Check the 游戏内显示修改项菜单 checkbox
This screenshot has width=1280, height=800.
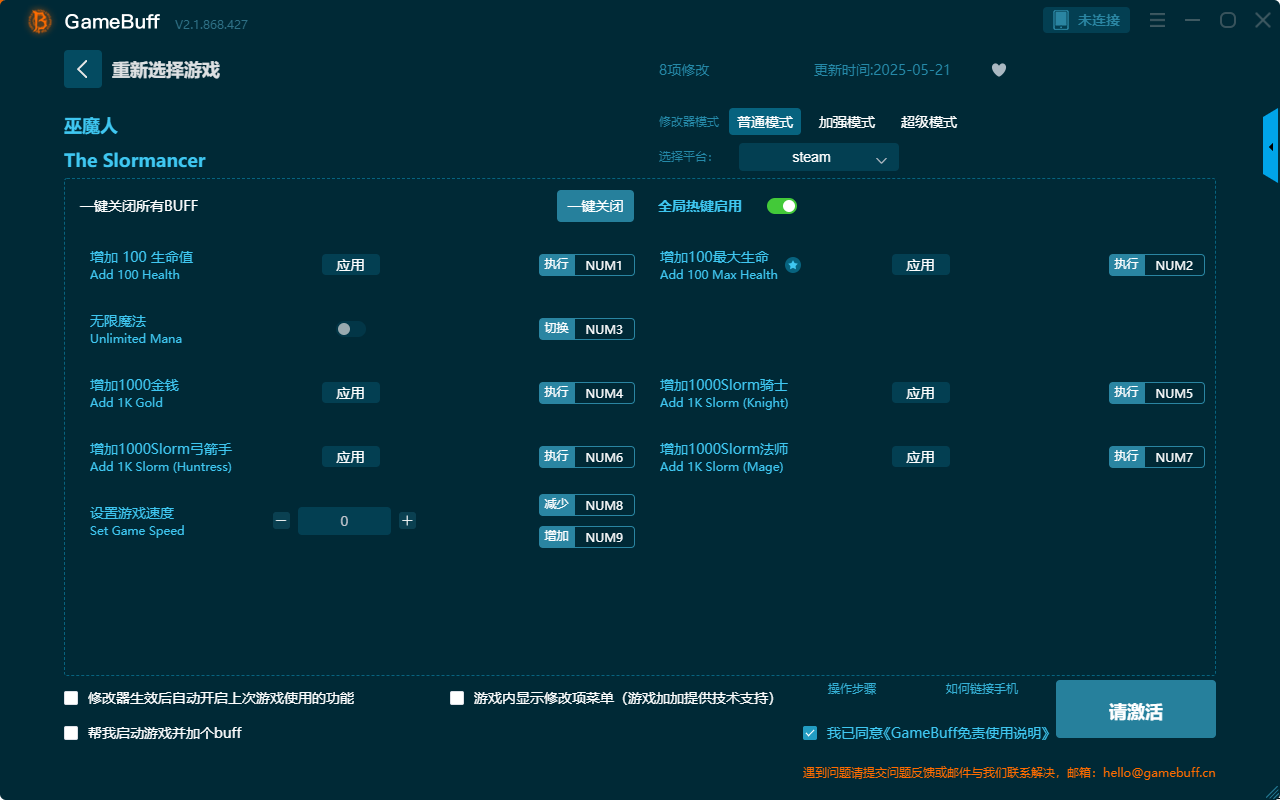(458, 697)
